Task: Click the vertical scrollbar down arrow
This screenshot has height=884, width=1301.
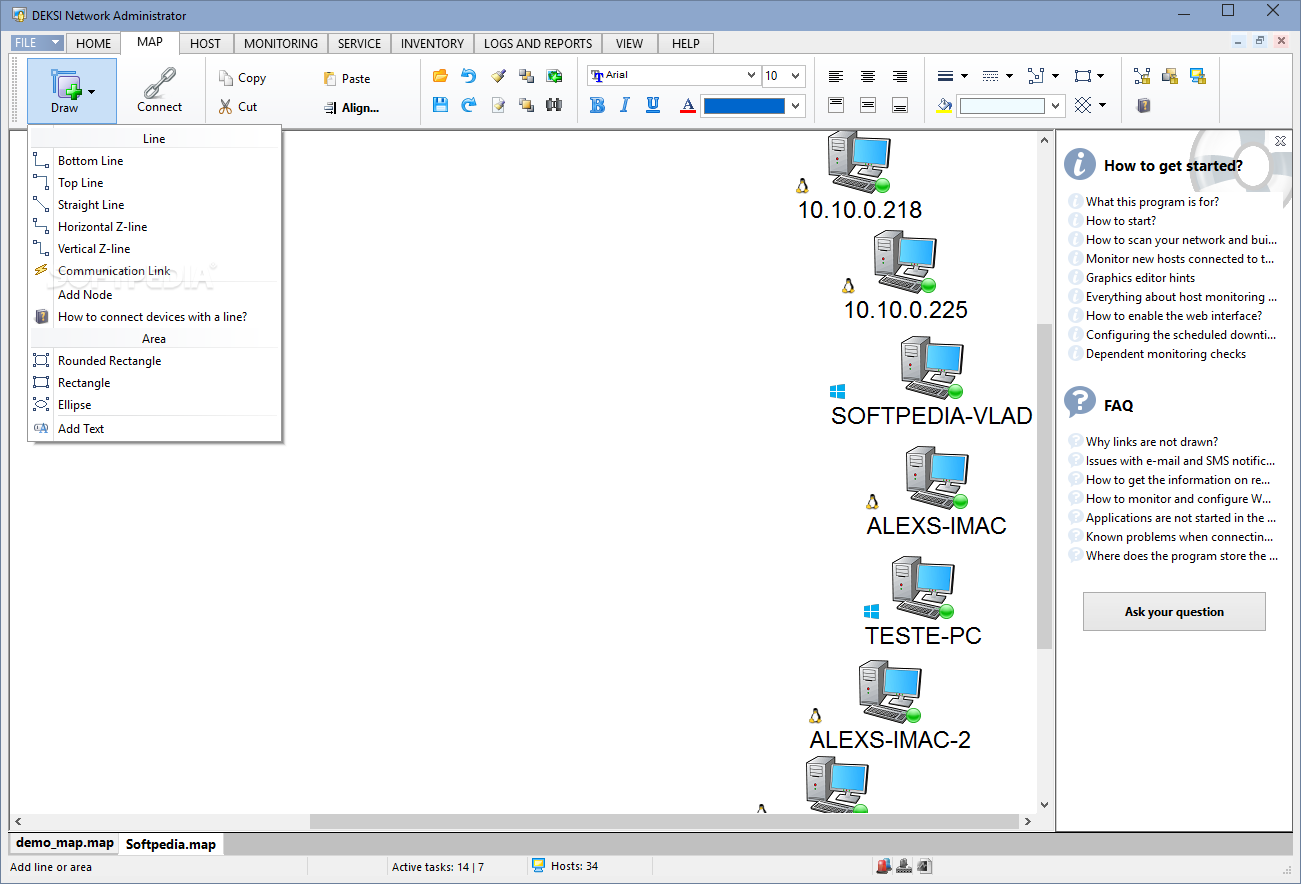Action: click(1044, 804)
